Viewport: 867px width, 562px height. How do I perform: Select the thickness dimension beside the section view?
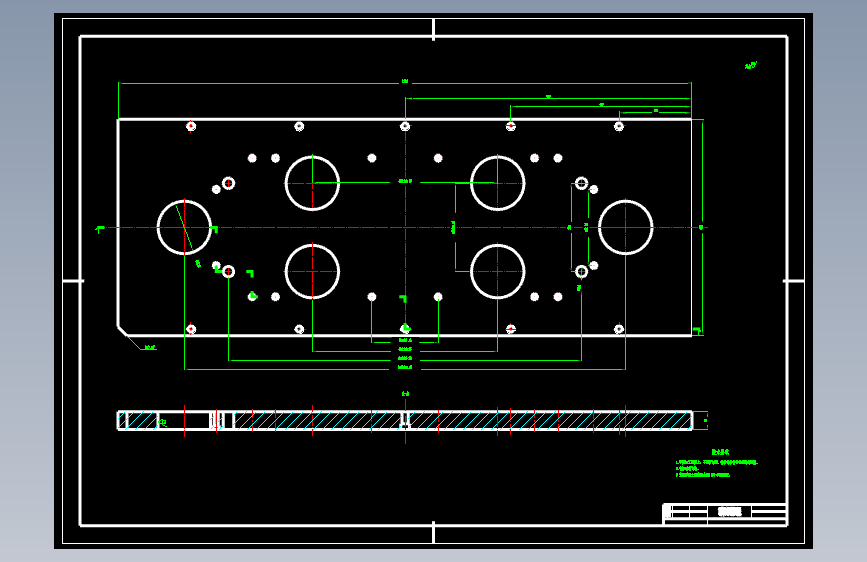tap(705, 420)
